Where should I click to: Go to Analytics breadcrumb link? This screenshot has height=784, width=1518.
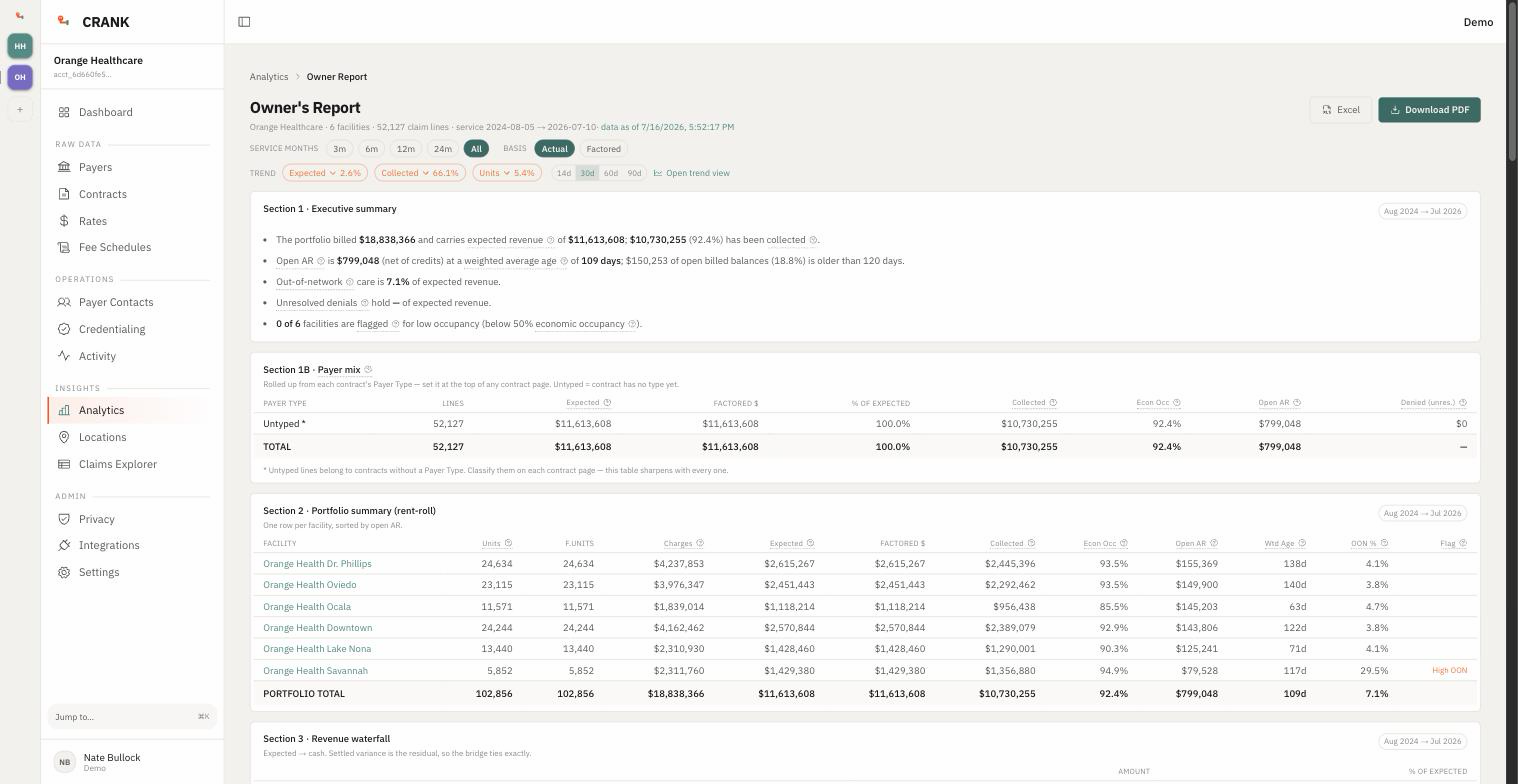[269, 77]
